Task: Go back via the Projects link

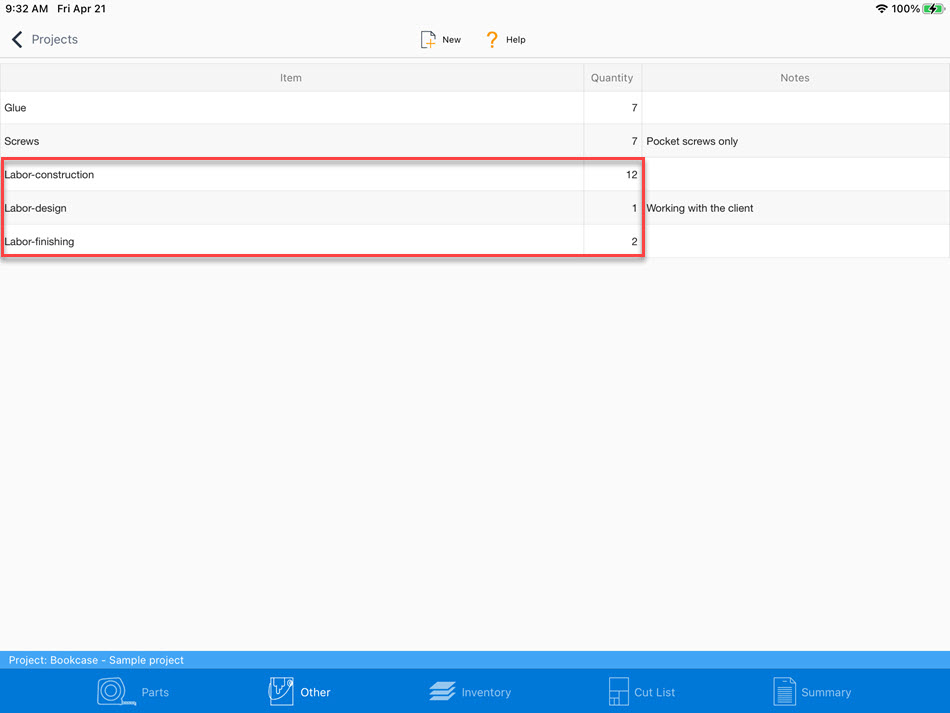Action: tap(54, 40)
